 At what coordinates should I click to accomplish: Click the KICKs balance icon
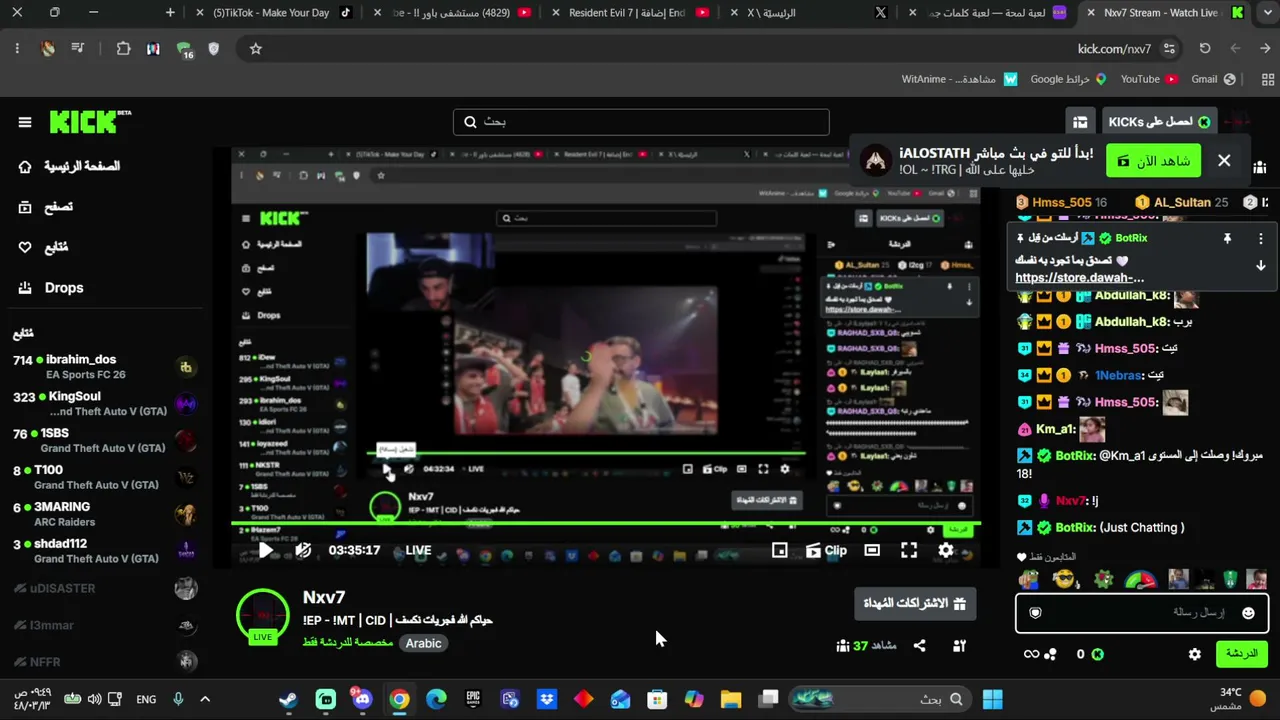point(1097,654)
